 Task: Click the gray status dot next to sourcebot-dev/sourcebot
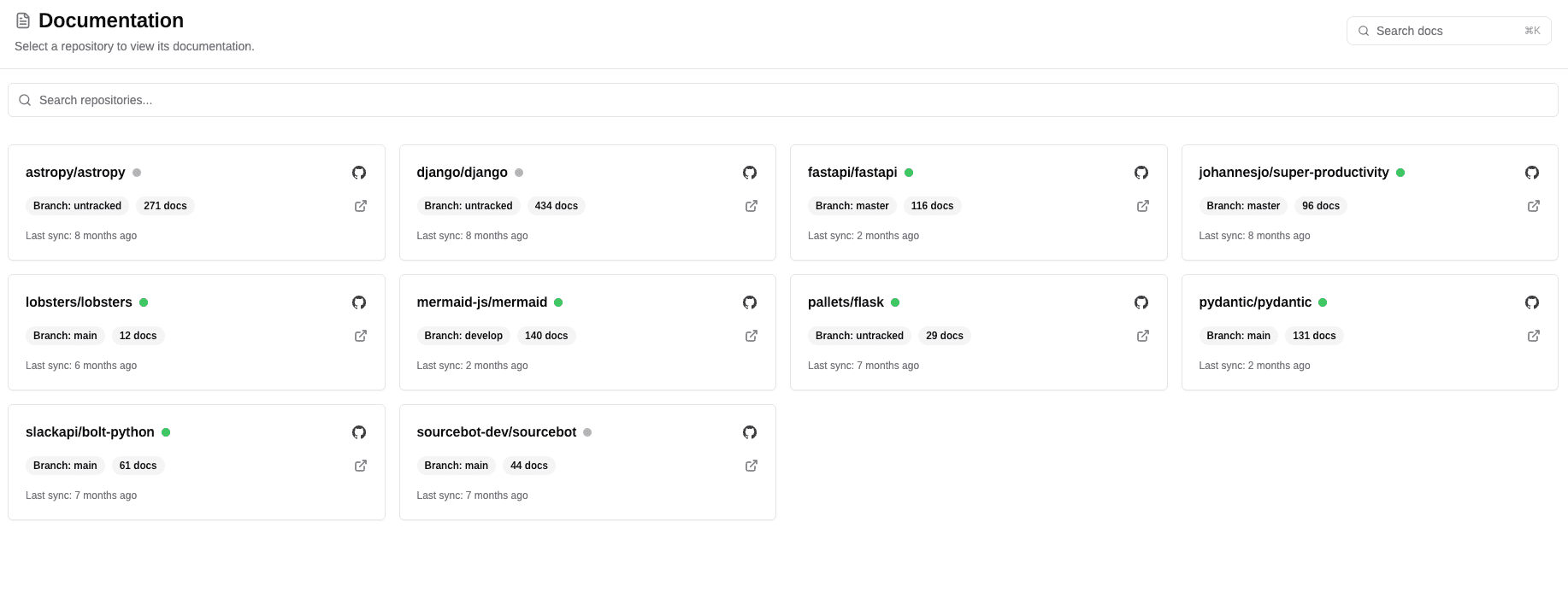587,432
